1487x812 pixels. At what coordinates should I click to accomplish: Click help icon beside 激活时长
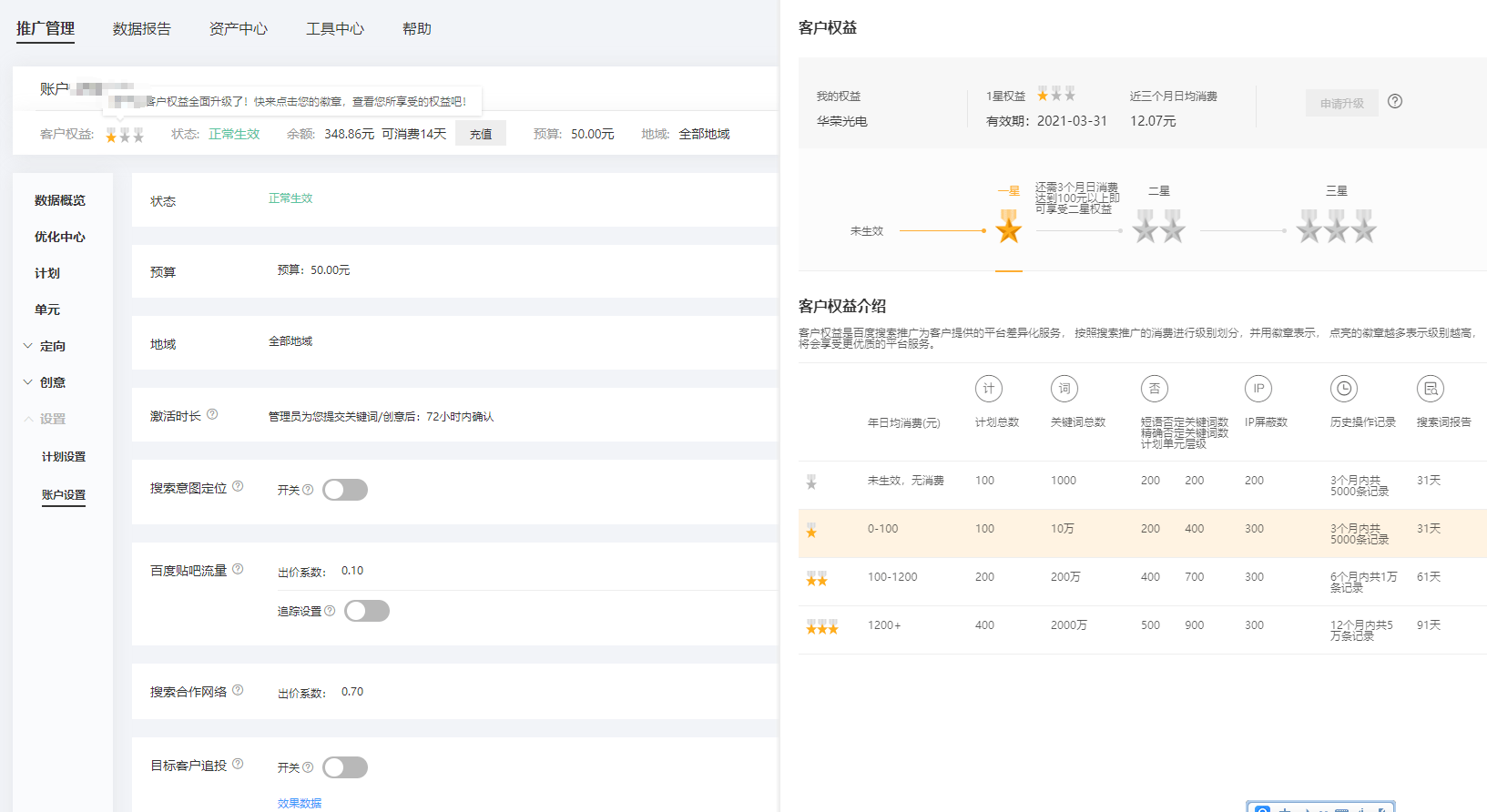212,414
